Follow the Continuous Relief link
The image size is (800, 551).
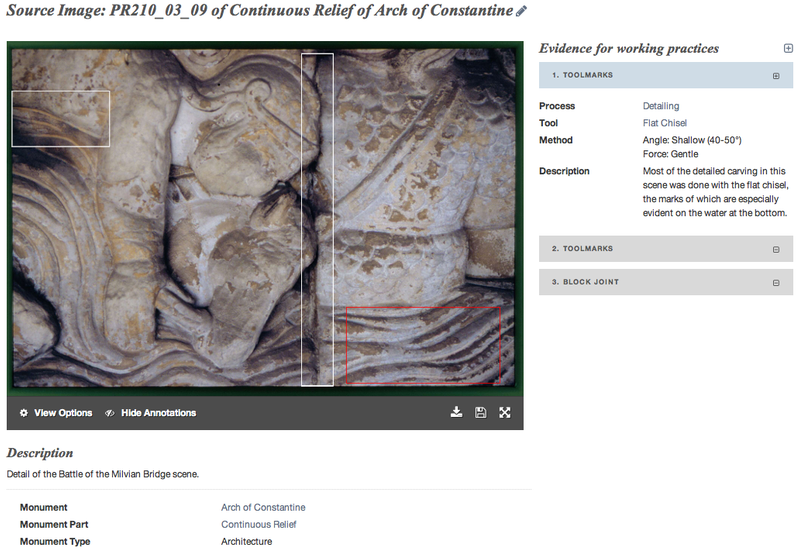259,524
